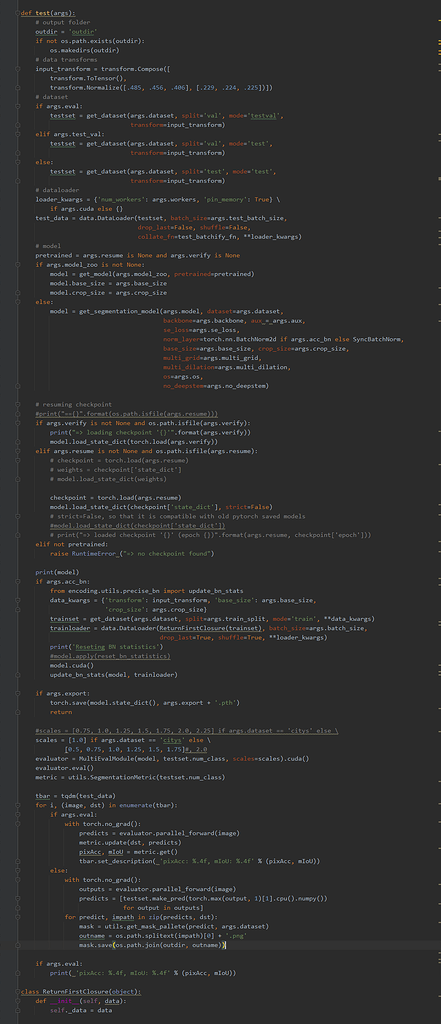The width and height of the screenshot is (441, 1024).
Task: Click the 'evaluator.eval()' line
Action: tap(66, 767)
